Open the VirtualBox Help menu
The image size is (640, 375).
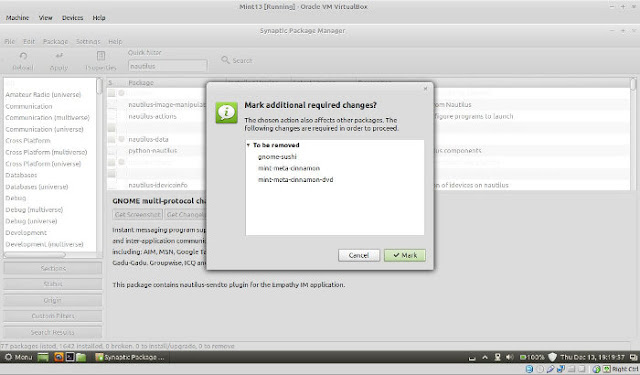[x=99, y=18]
